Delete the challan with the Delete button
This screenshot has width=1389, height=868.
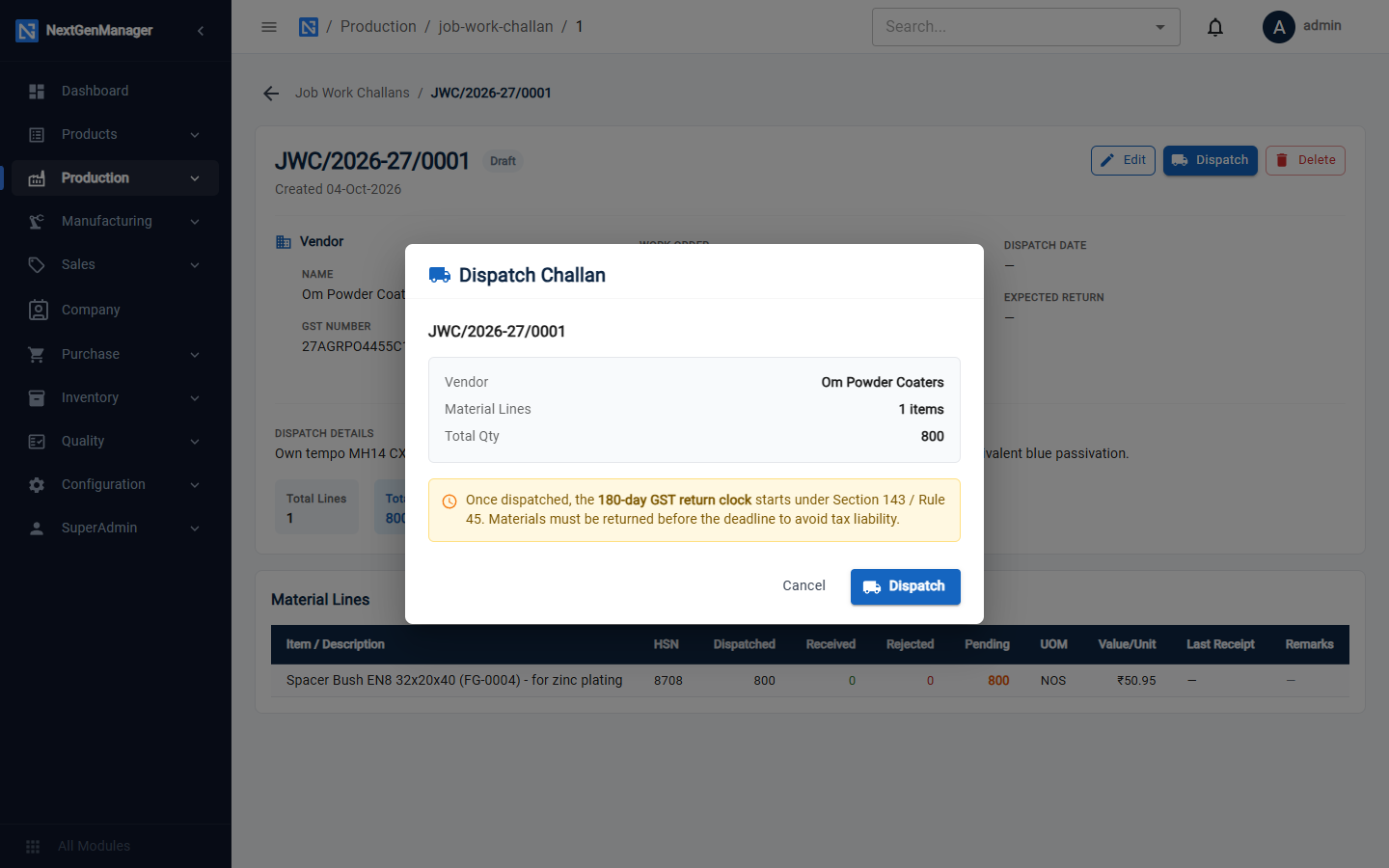1305,161
